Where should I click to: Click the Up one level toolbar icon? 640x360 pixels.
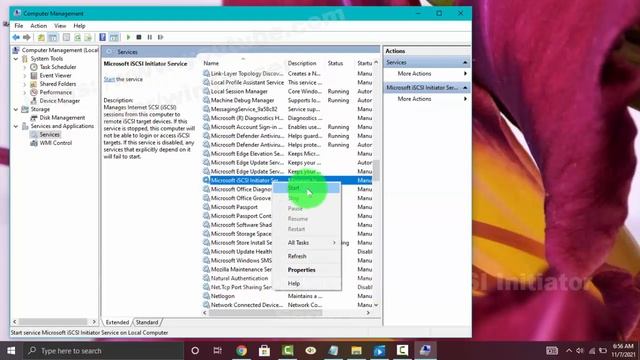coord(41,38)
